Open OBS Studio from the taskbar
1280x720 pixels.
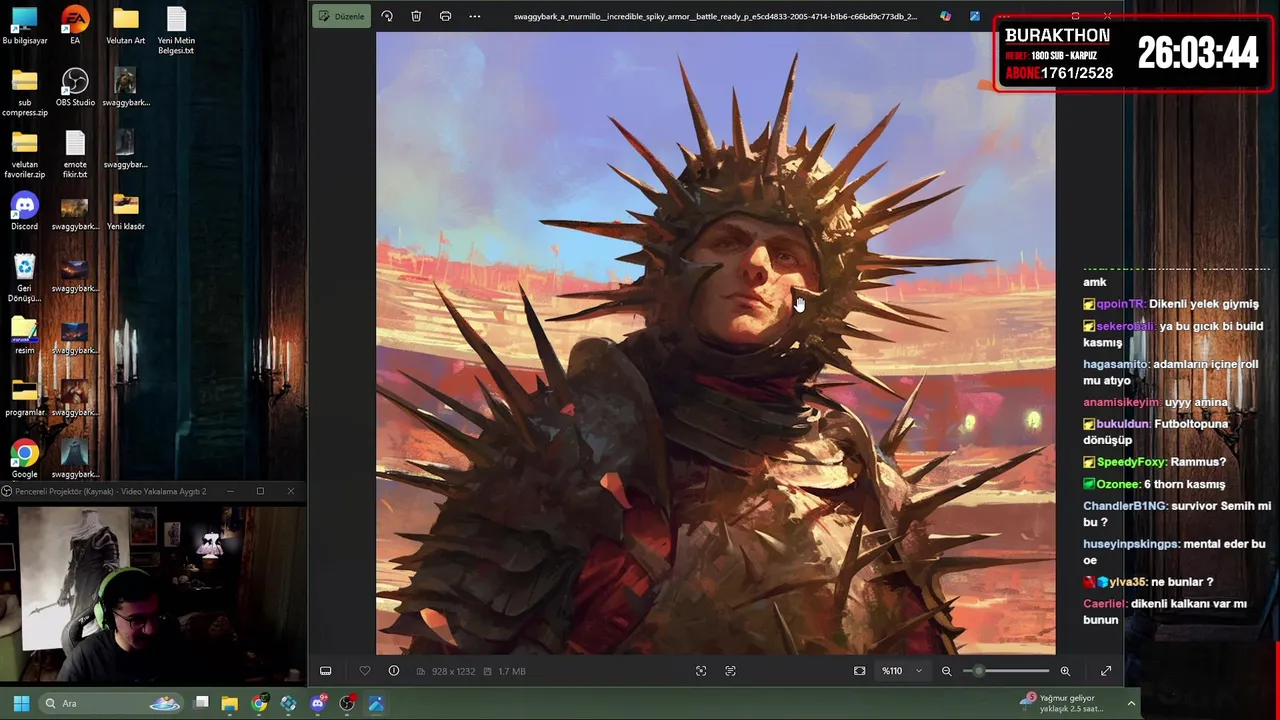(347, 703)
